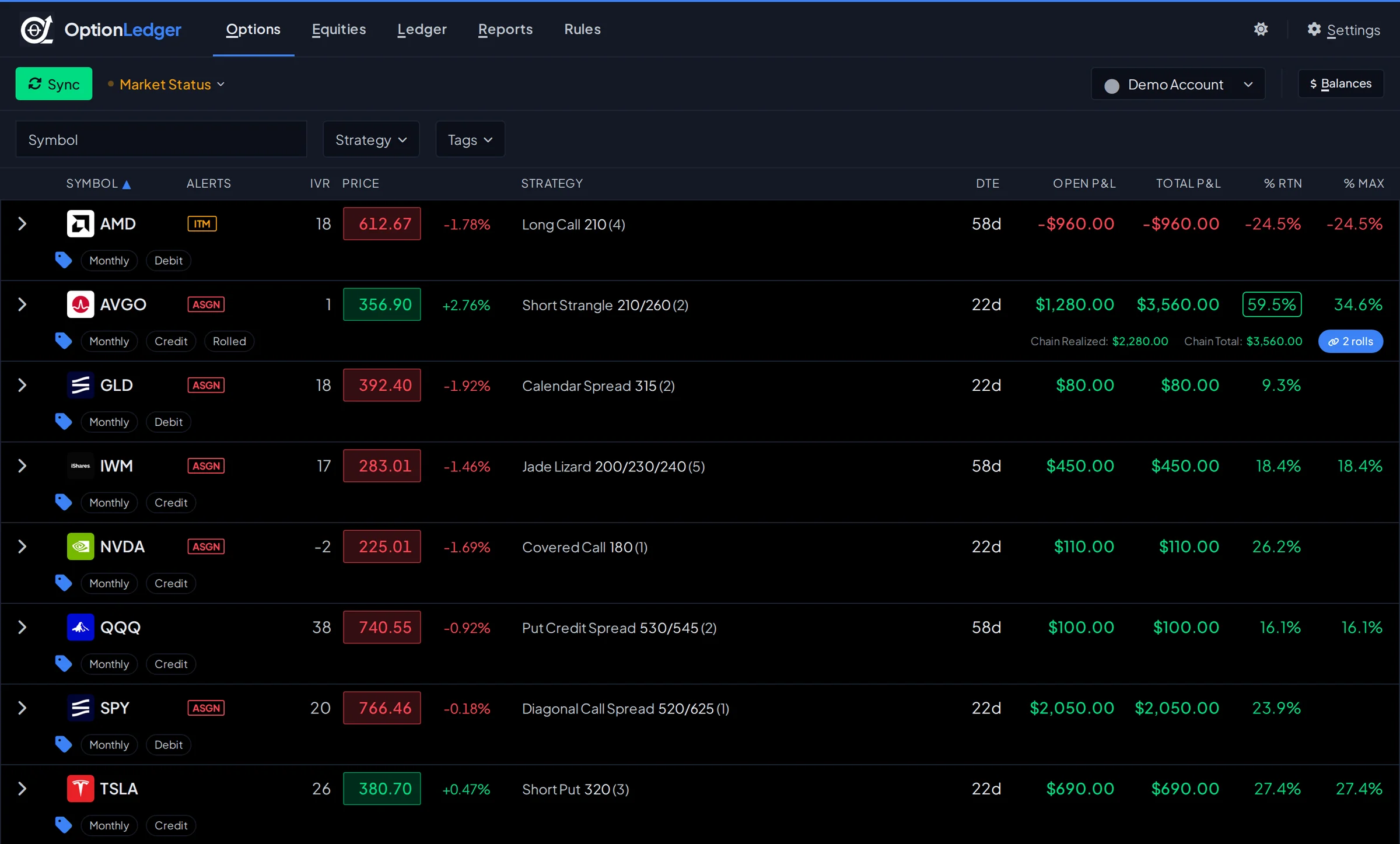1400x844 pixels.
Task: Expand the AVGO position row
Action: 22,304
